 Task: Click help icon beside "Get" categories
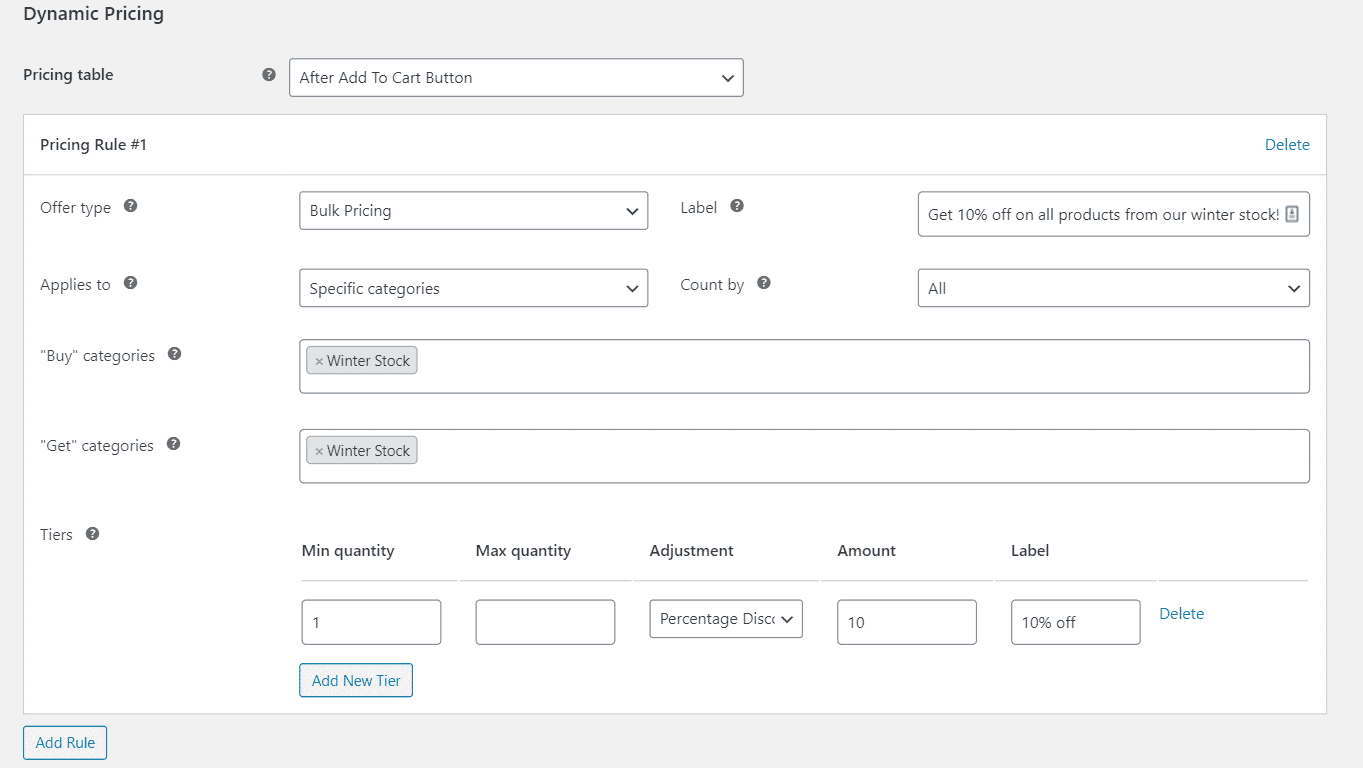(x=173, y=444)
